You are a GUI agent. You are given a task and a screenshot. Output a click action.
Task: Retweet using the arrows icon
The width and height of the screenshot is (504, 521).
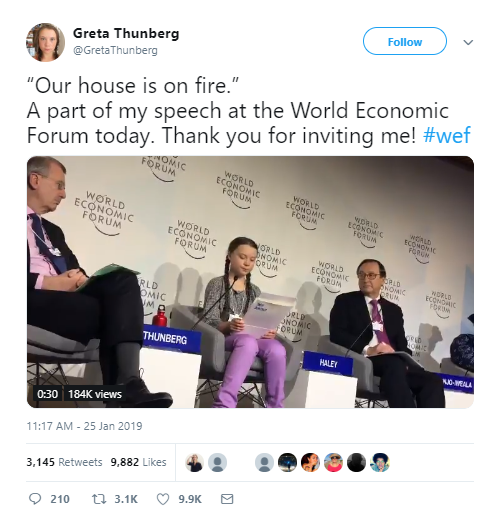pyautogui.click(x=99, y=499)
